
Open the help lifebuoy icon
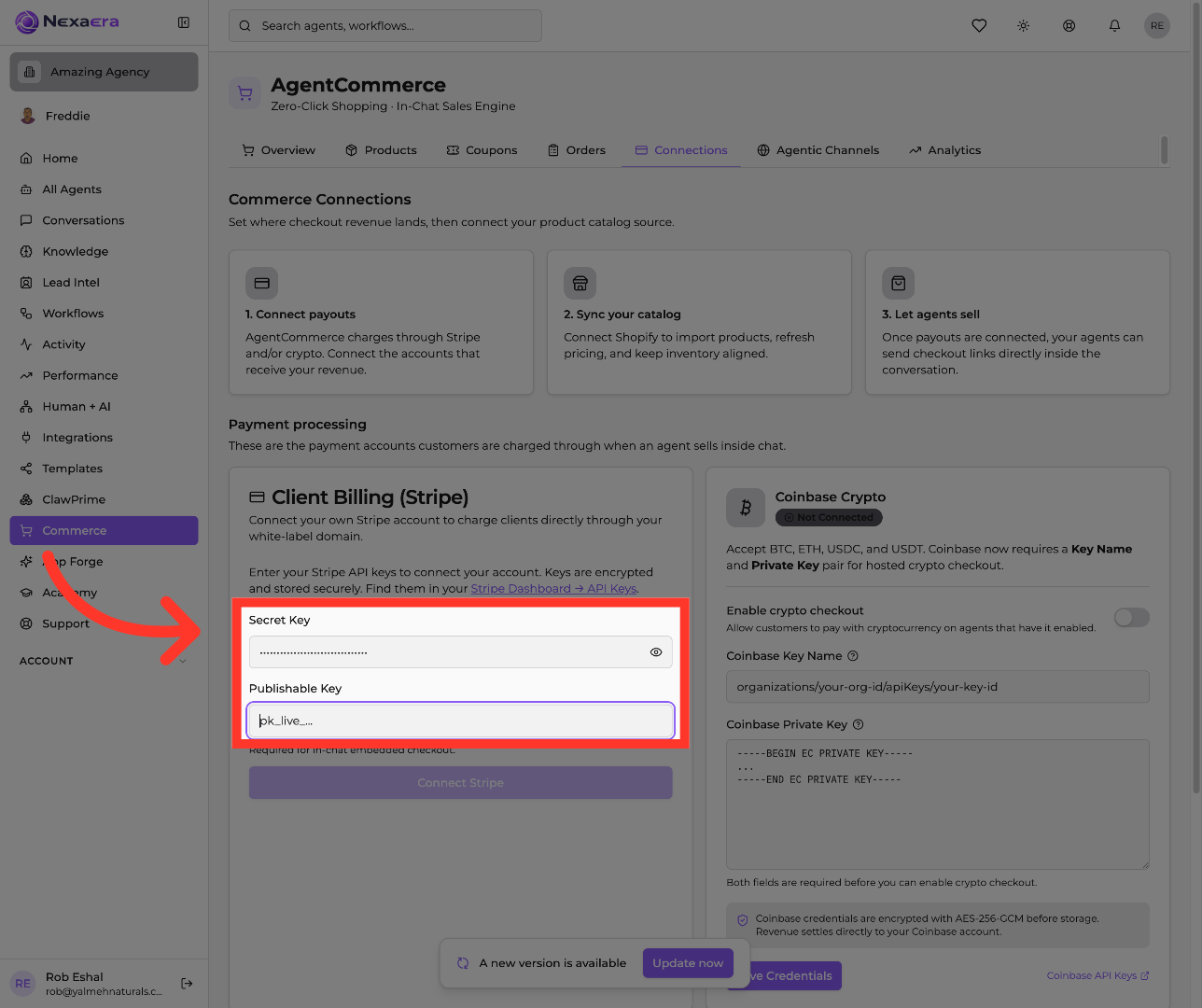click(x=1069, y=26)
